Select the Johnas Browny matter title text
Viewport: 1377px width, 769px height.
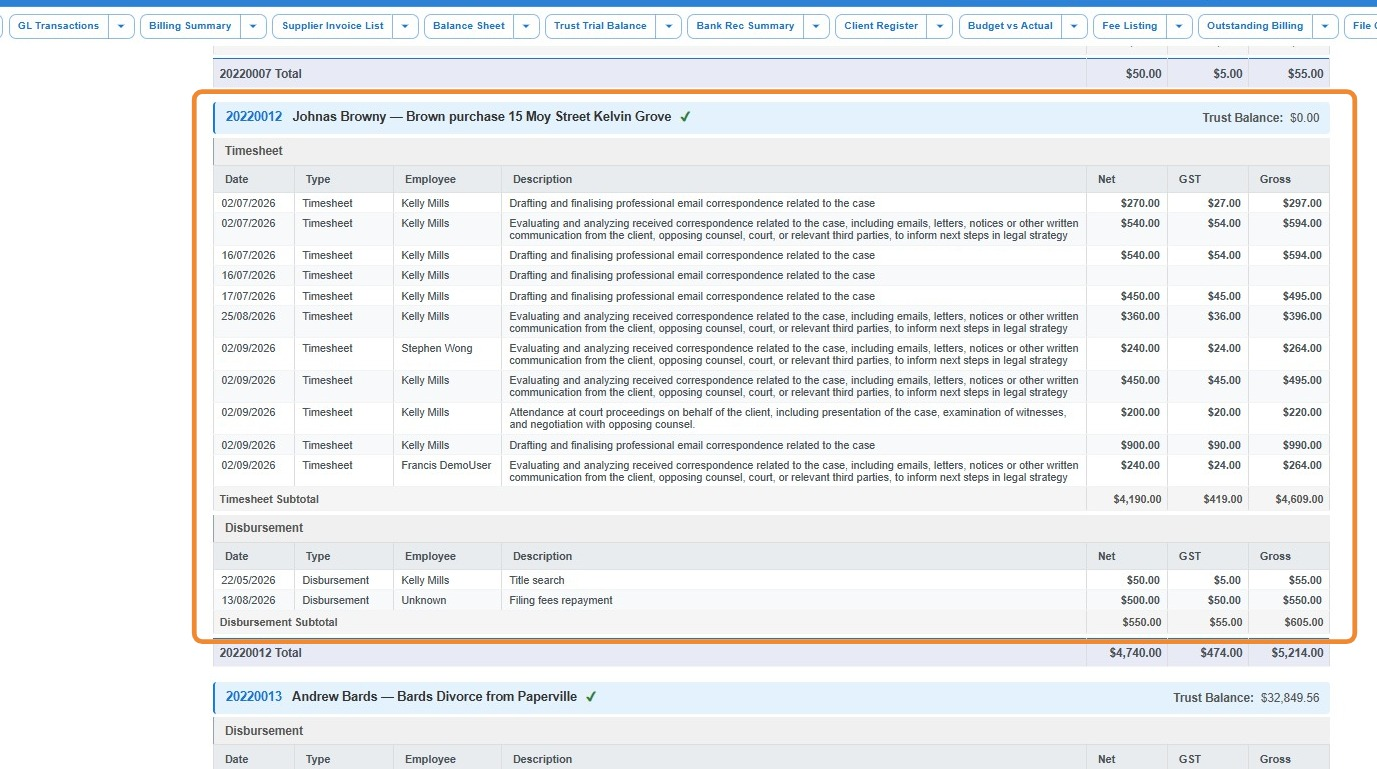click(482, 117)
